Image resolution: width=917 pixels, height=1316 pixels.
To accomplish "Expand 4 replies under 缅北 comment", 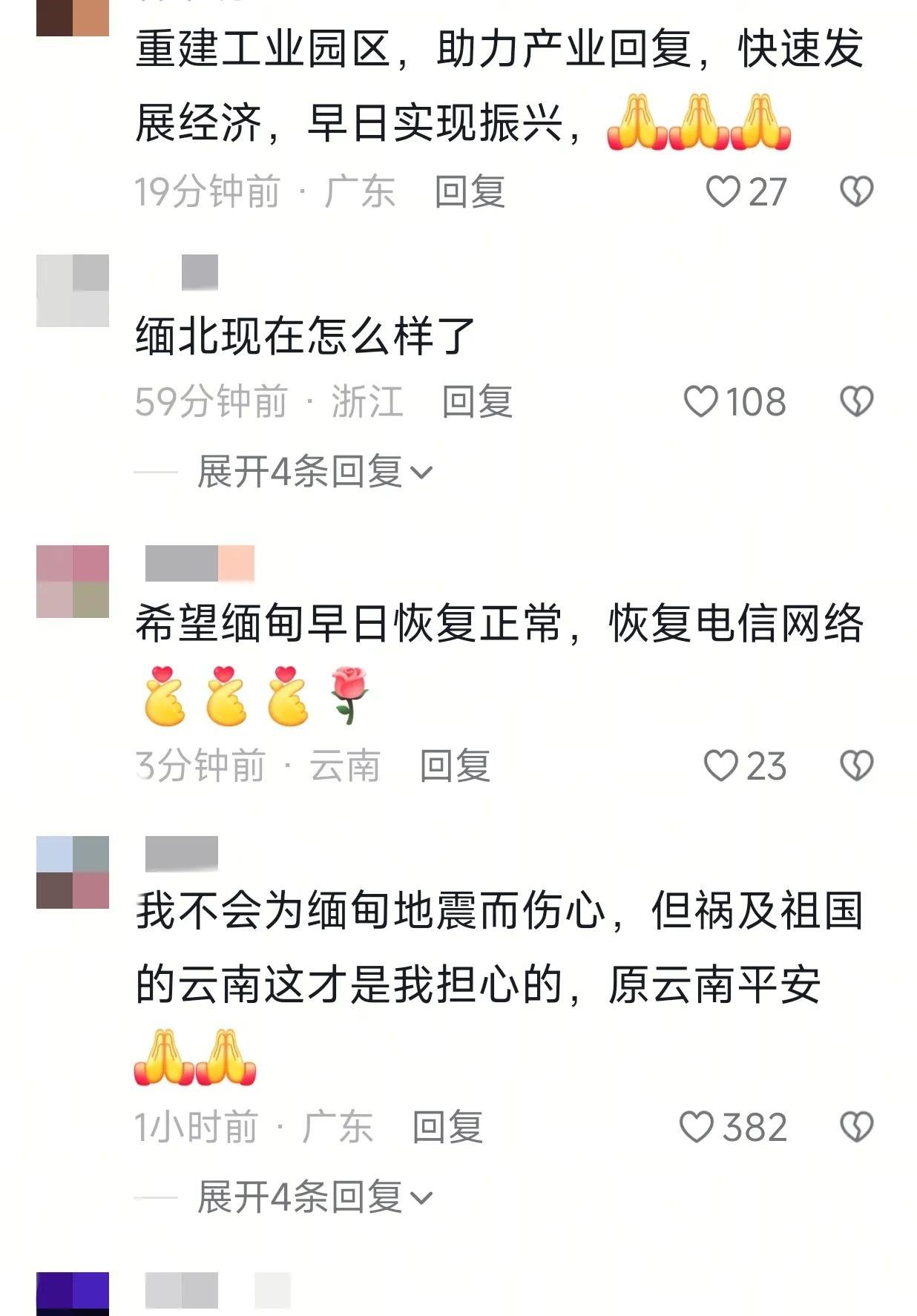I will click(x=315, y=471).
